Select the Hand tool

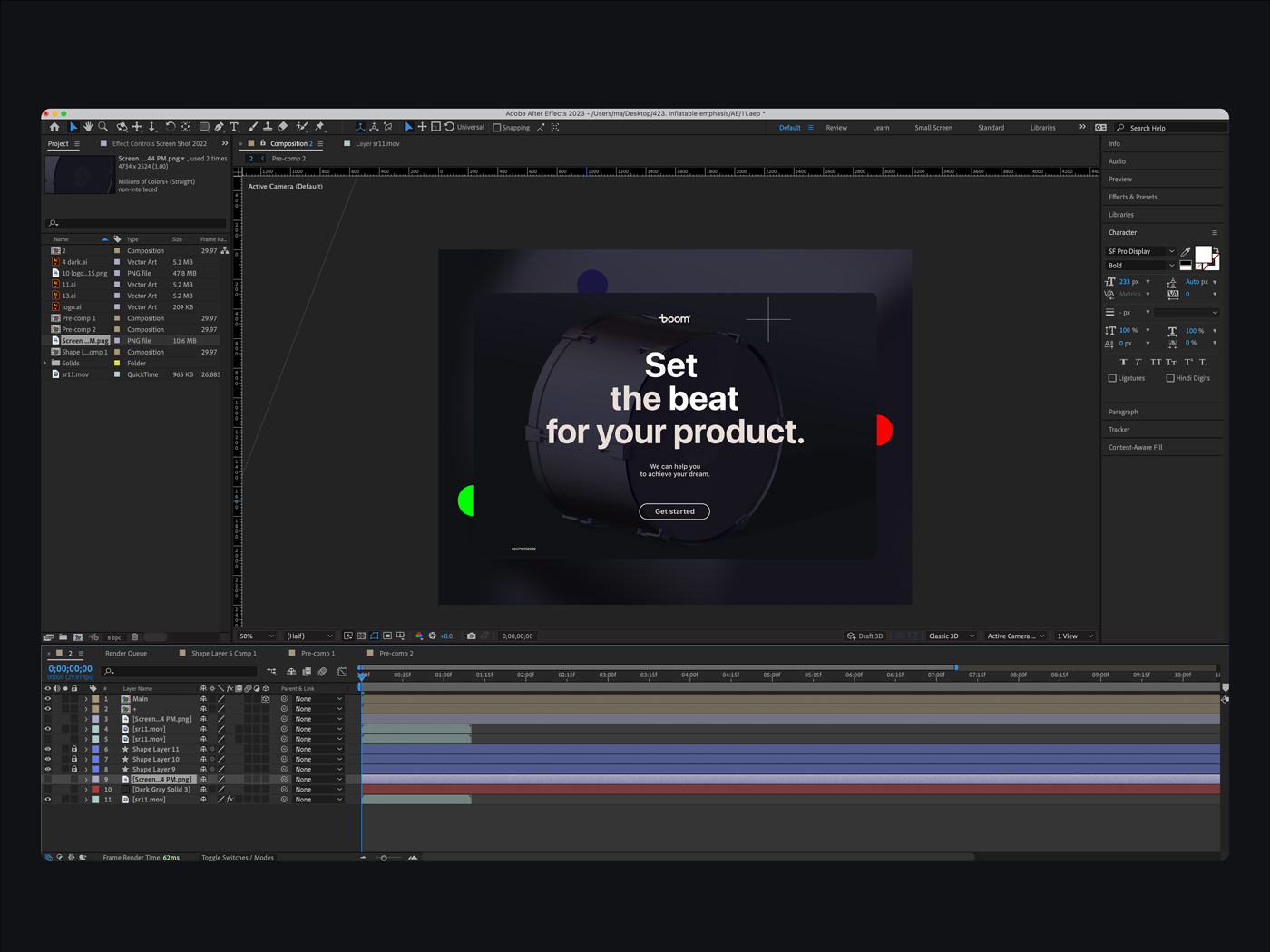88,127
